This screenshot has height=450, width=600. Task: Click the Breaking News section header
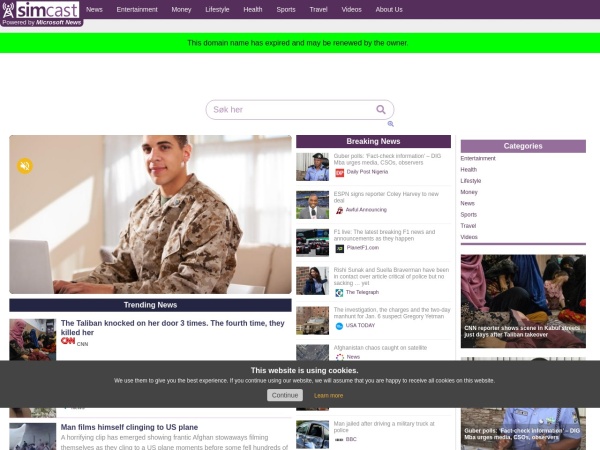[x=373, y=141]
